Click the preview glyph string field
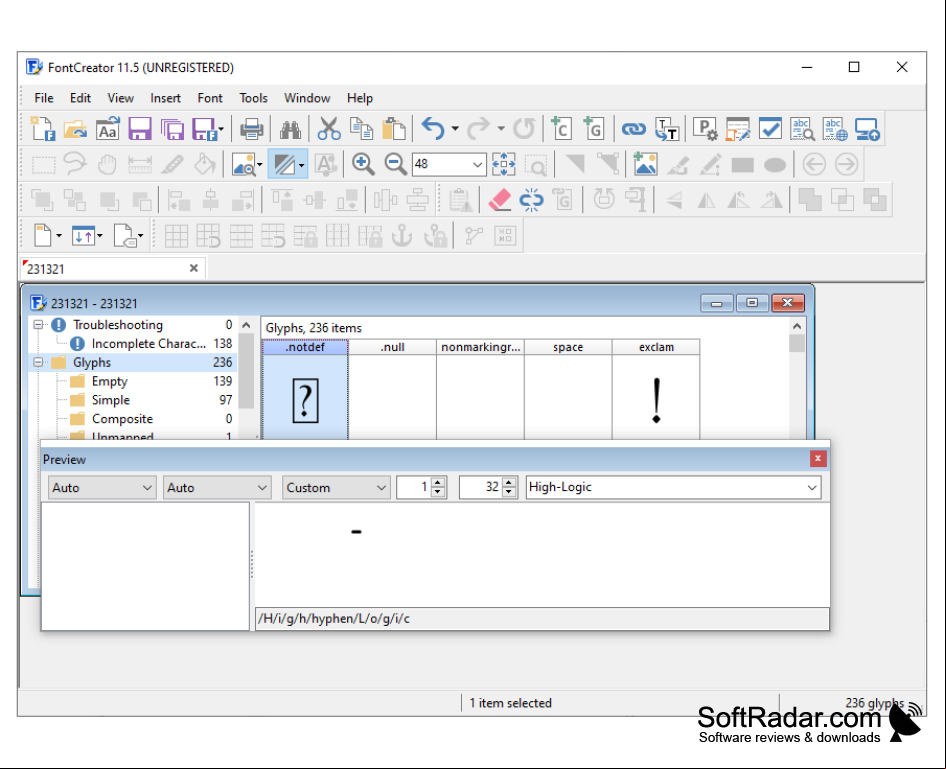946x769 pixels. (542, 619)
